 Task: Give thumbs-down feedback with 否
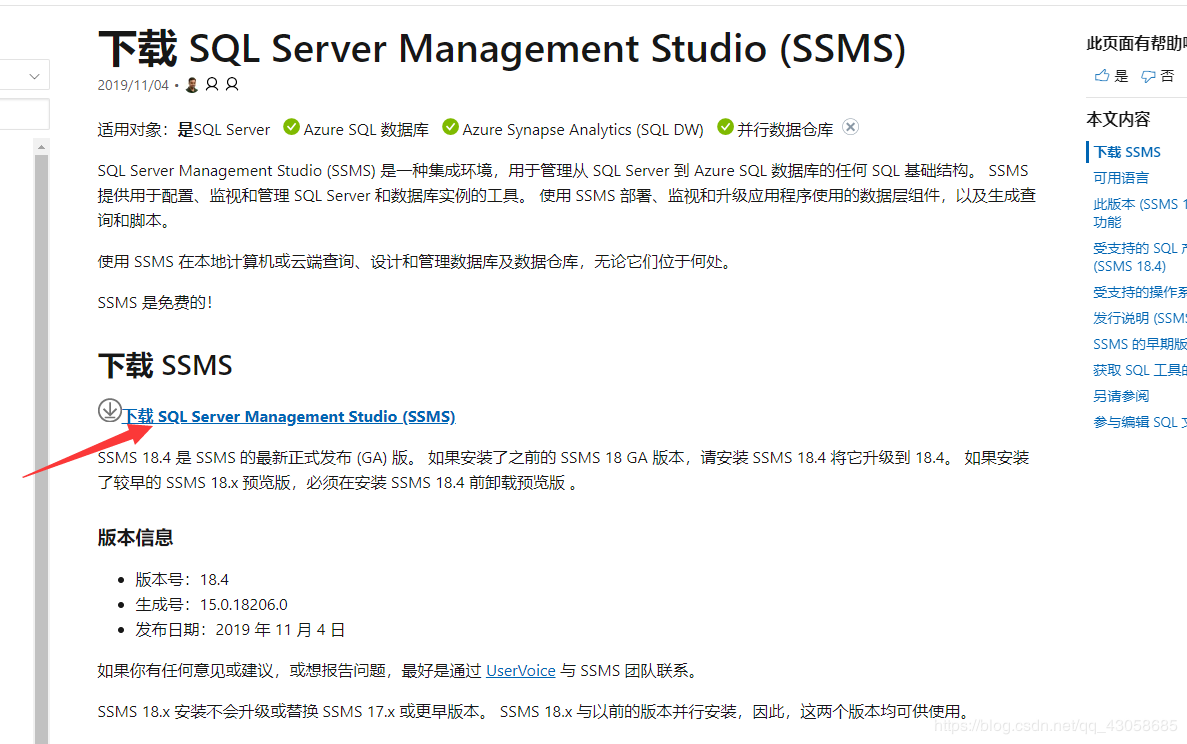tap(1158, 74)
